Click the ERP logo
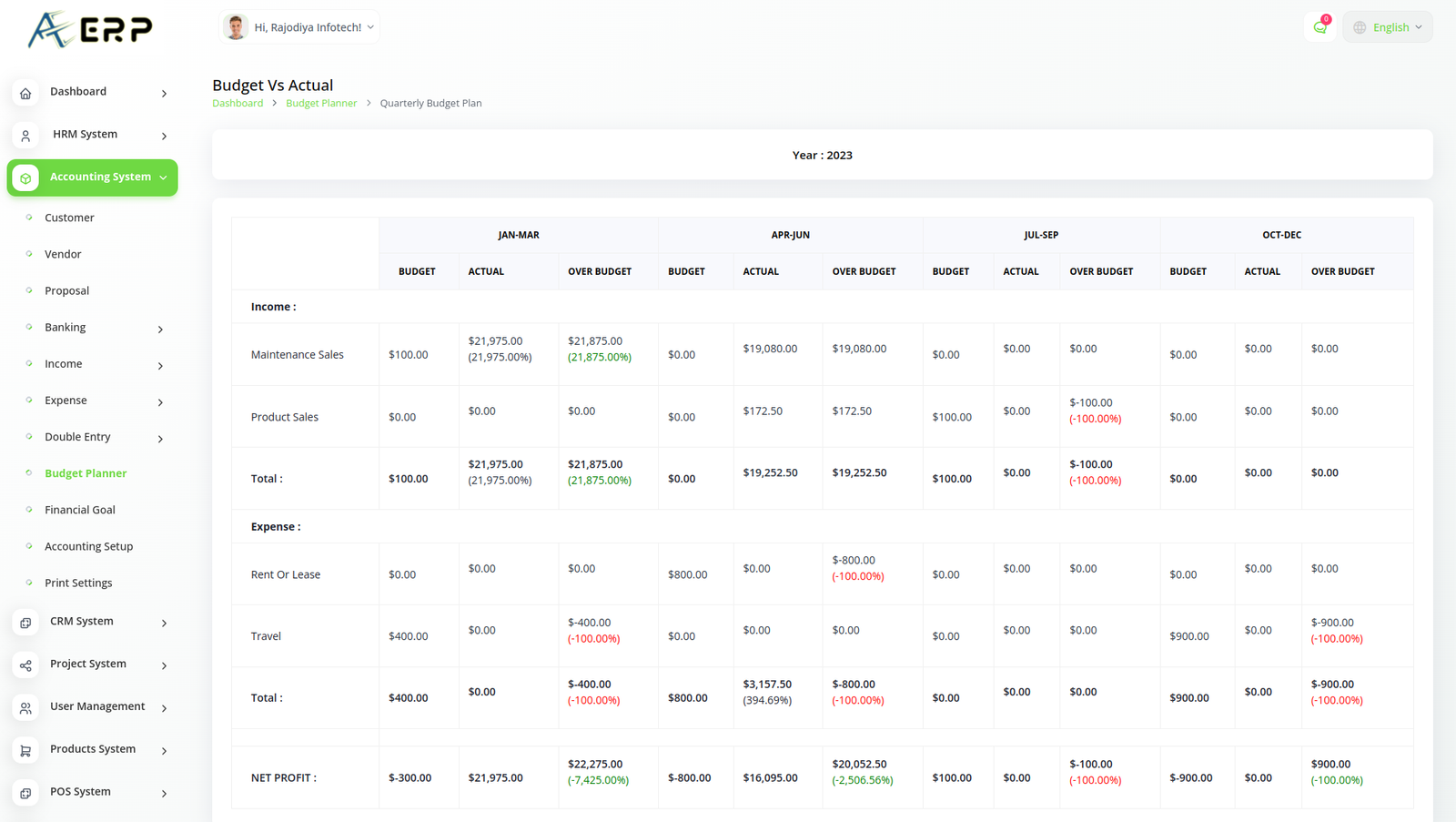This screenshot has width=1456, height=822. click(x=90, y=29)
